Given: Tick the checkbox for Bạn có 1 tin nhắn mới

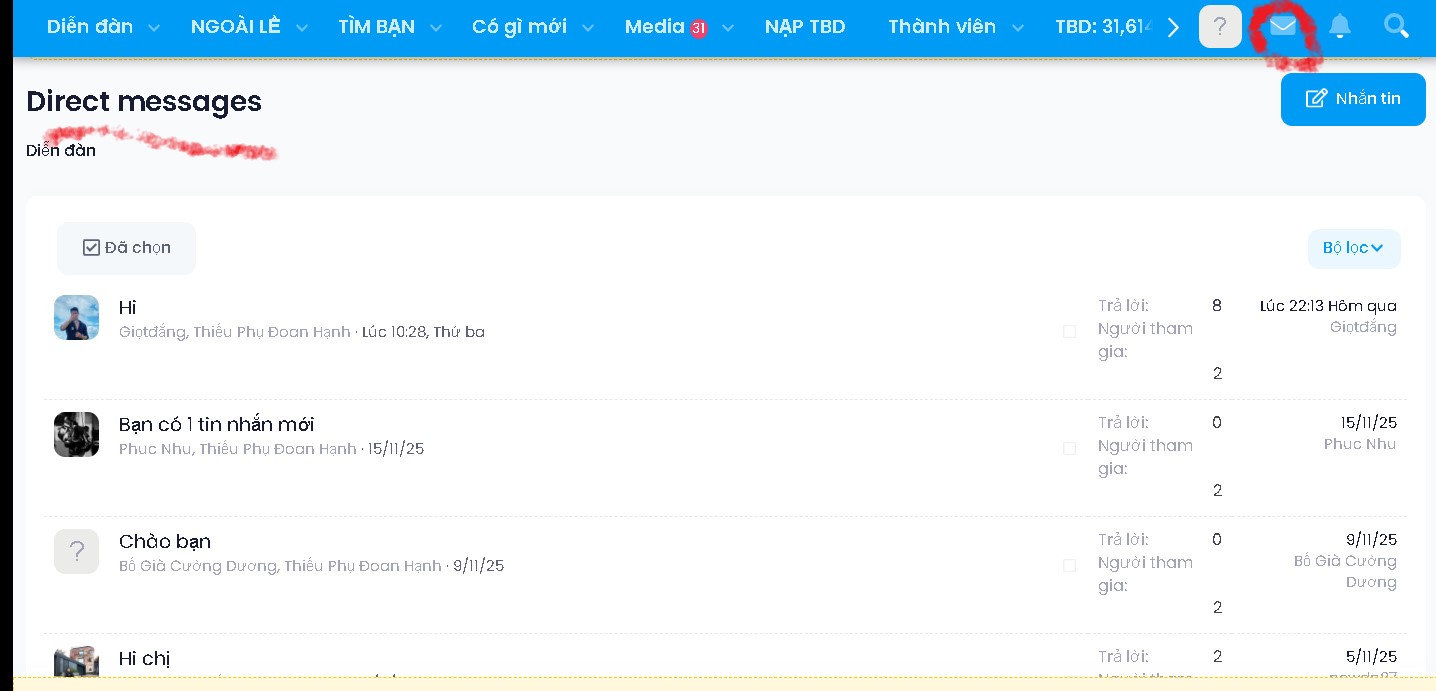Looking at the screenshot, I should click(1069, 448).
